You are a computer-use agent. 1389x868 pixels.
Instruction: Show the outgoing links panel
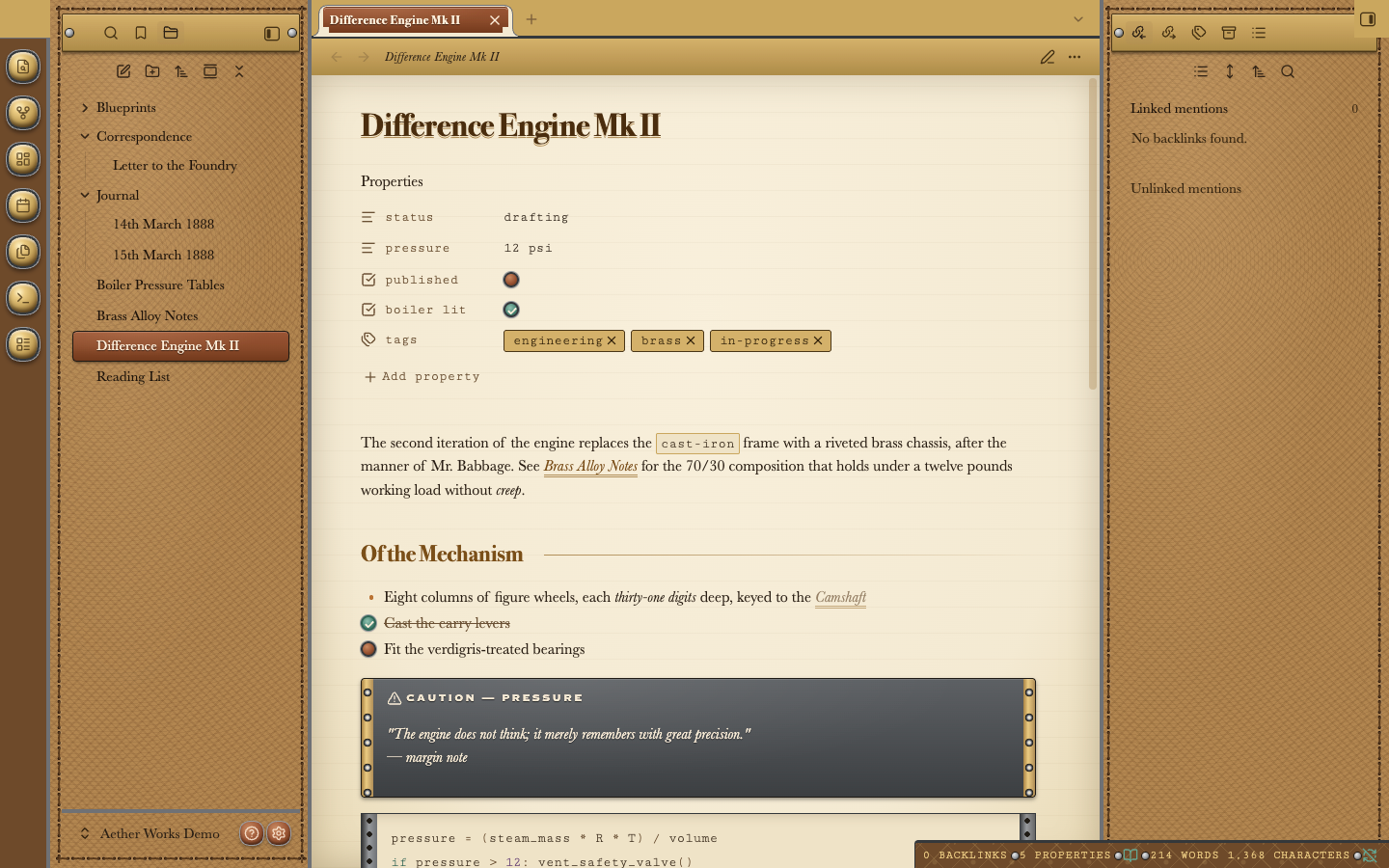(x=1169, y=33)
